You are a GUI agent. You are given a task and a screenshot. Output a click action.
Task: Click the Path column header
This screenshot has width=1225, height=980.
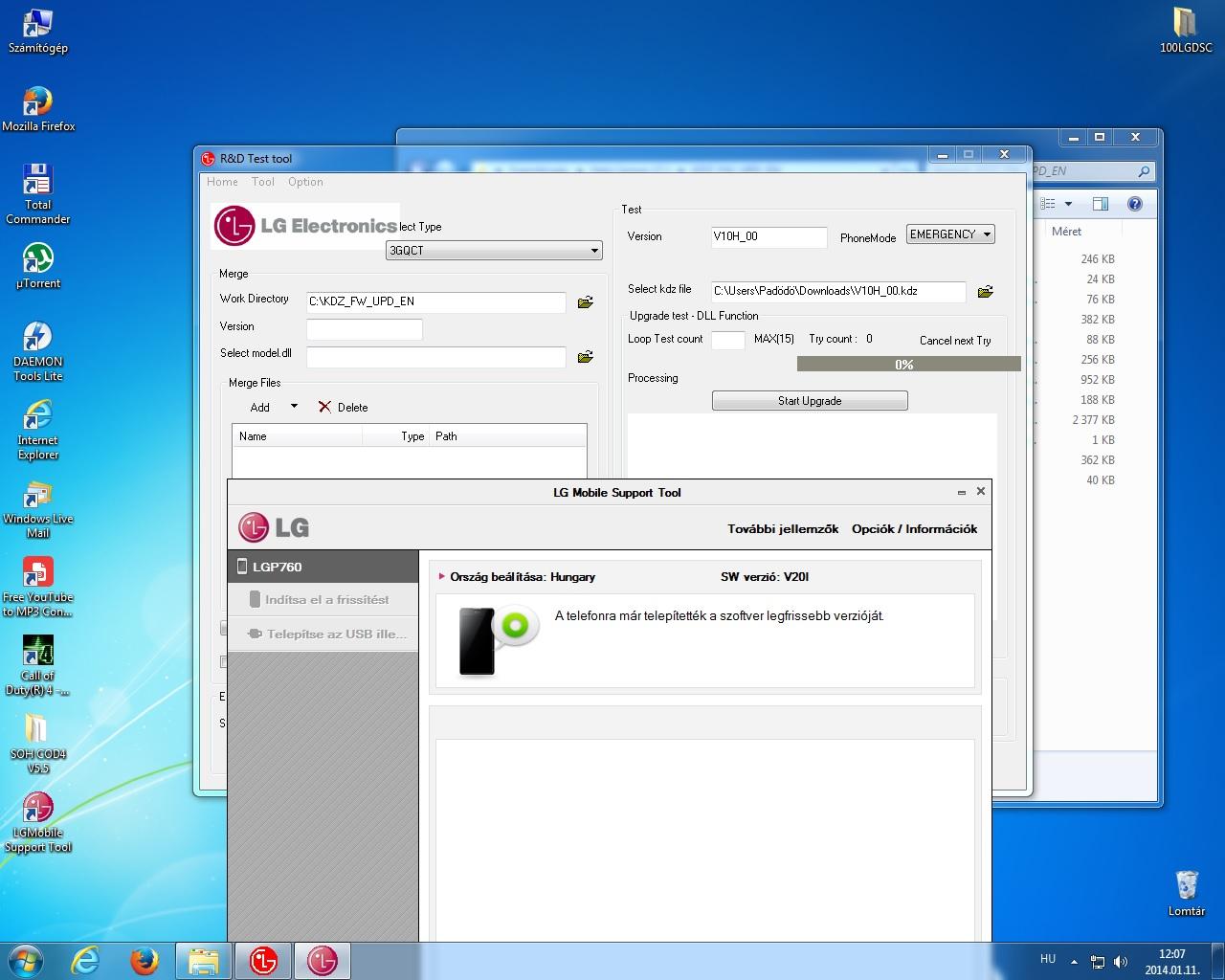click(508, 436)
